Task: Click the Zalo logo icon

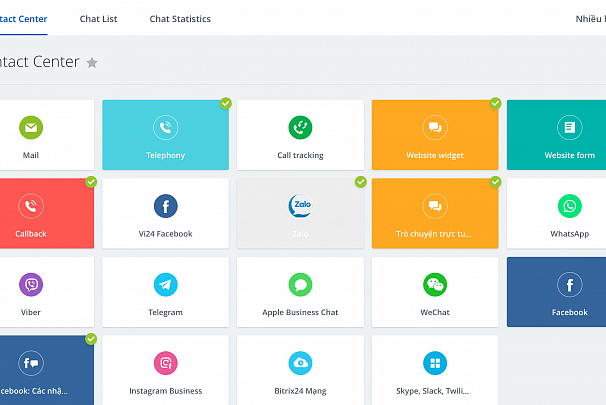Action: coord(300,206)
